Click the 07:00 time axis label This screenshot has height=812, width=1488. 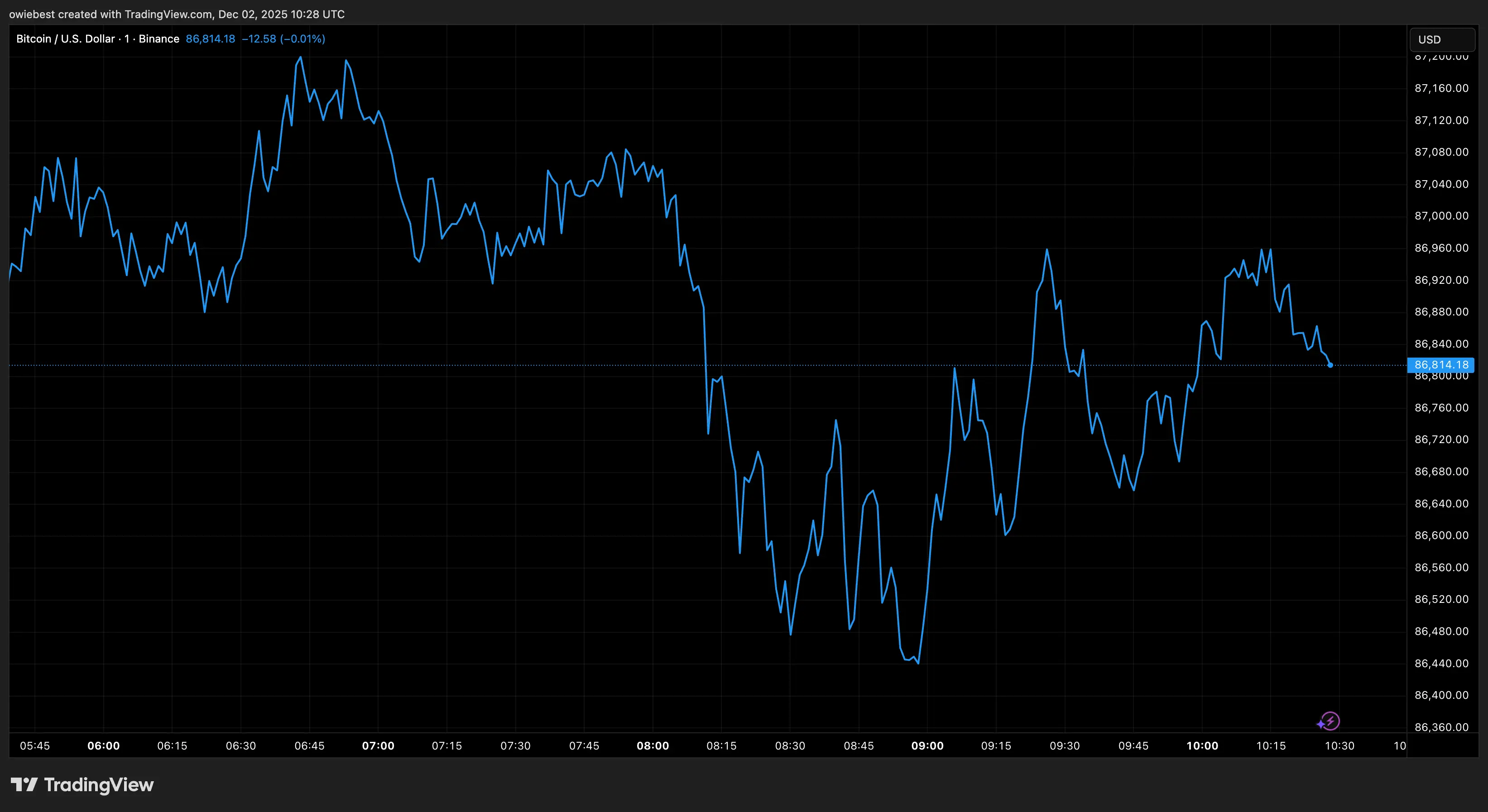tap(378, 745)
